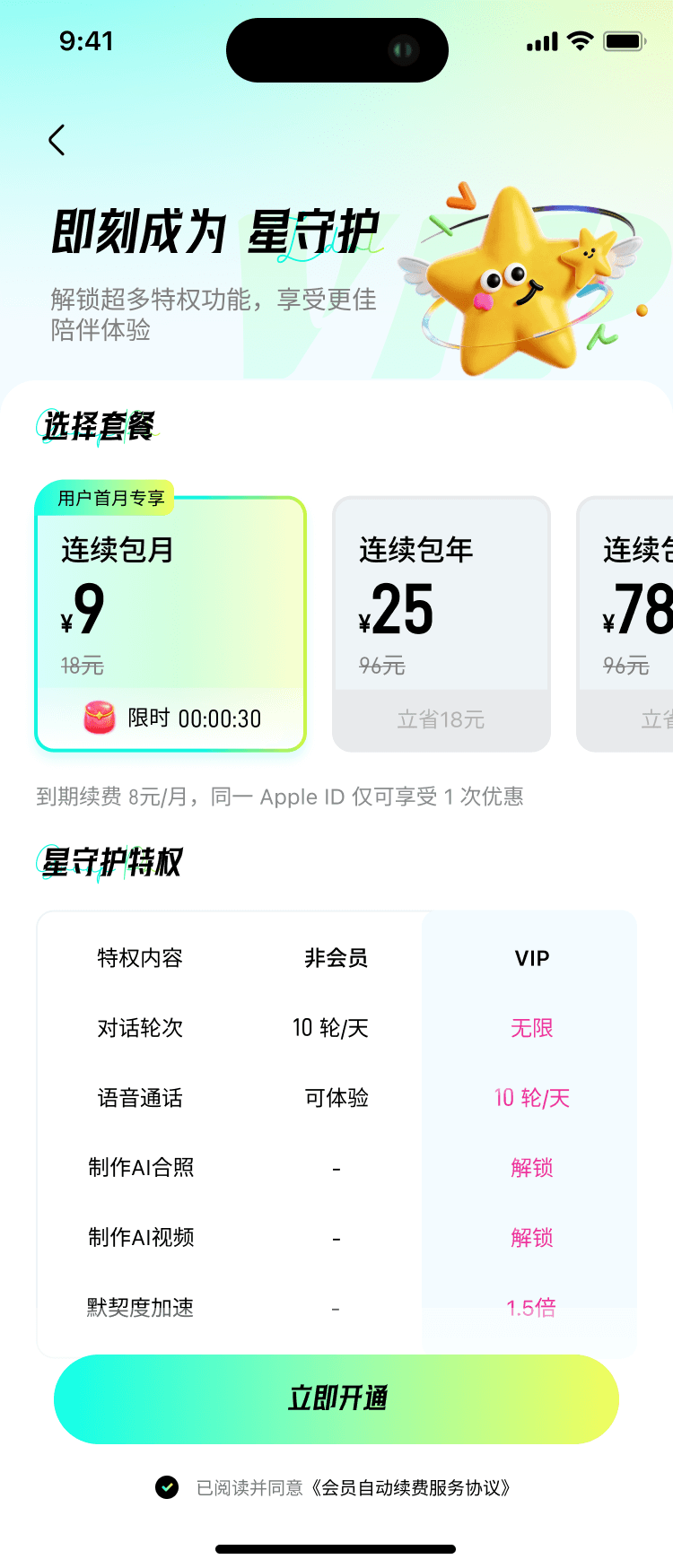This screenshot has width=673, height=1568.
Task: Select the VIP column header
Action: [531, 958]
